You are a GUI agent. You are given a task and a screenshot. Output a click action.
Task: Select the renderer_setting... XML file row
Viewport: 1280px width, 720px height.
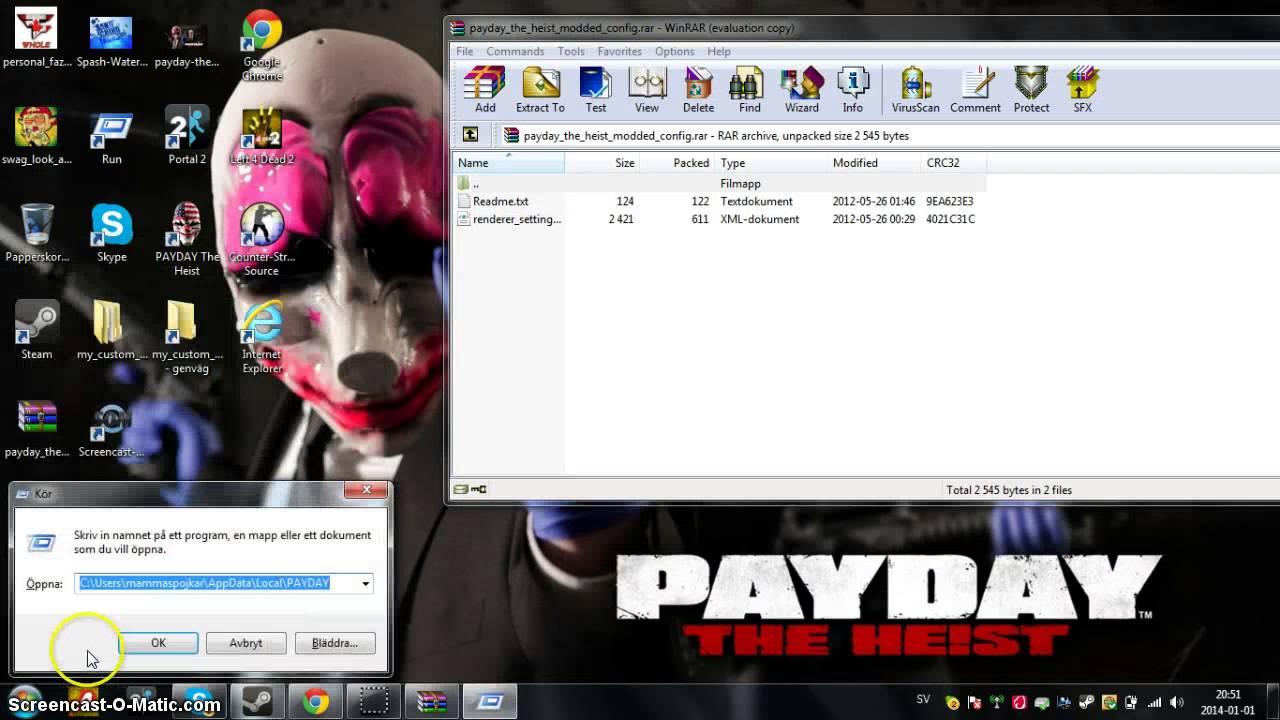tap(720, 219)
